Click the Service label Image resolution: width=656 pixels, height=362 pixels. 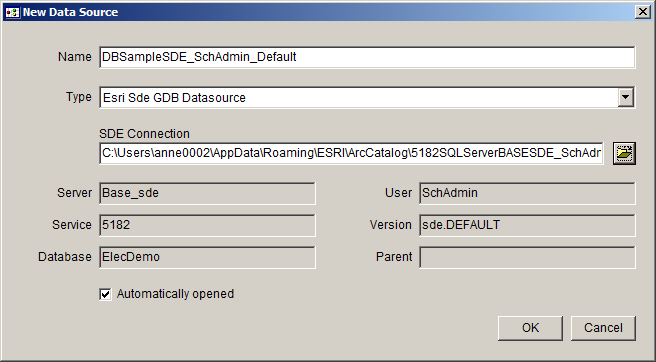[x=72, y=225]
